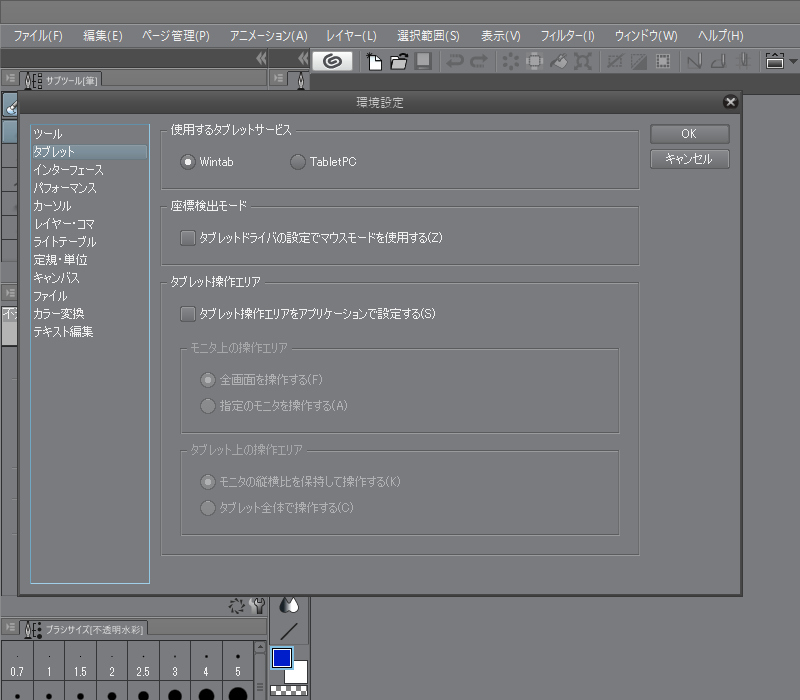Close the 環境設定 dialog with X

(x=730, y=102)
